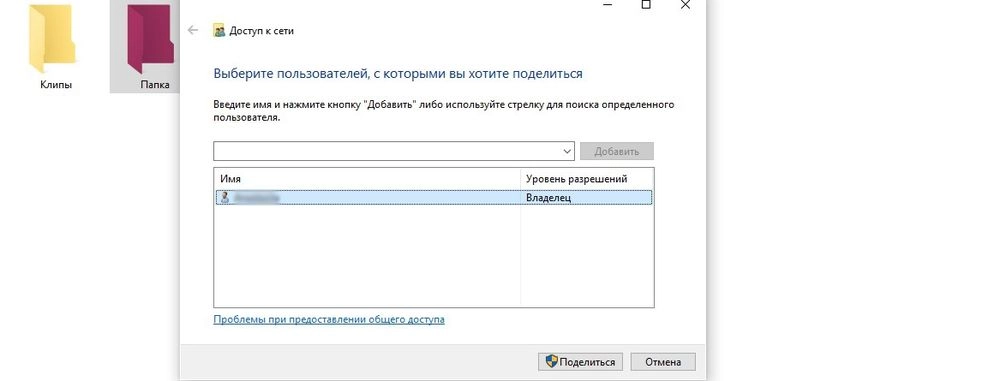The width and height of the screenshot is (1000, 381).
Task: Click the Клипы folder label text
Action: coord(56,84)
